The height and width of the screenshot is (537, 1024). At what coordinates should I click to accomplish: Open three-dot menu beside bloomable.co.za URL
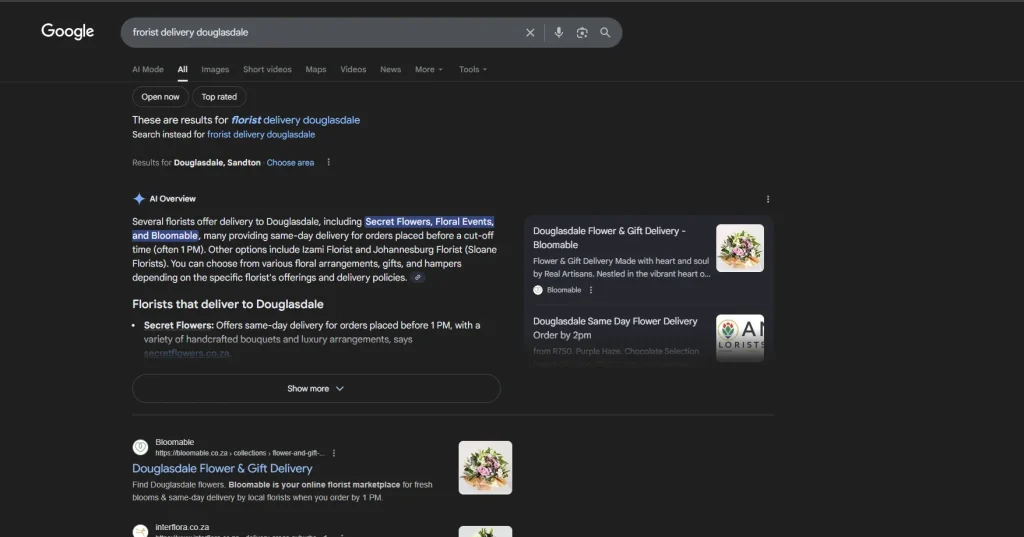click(334, 453)
